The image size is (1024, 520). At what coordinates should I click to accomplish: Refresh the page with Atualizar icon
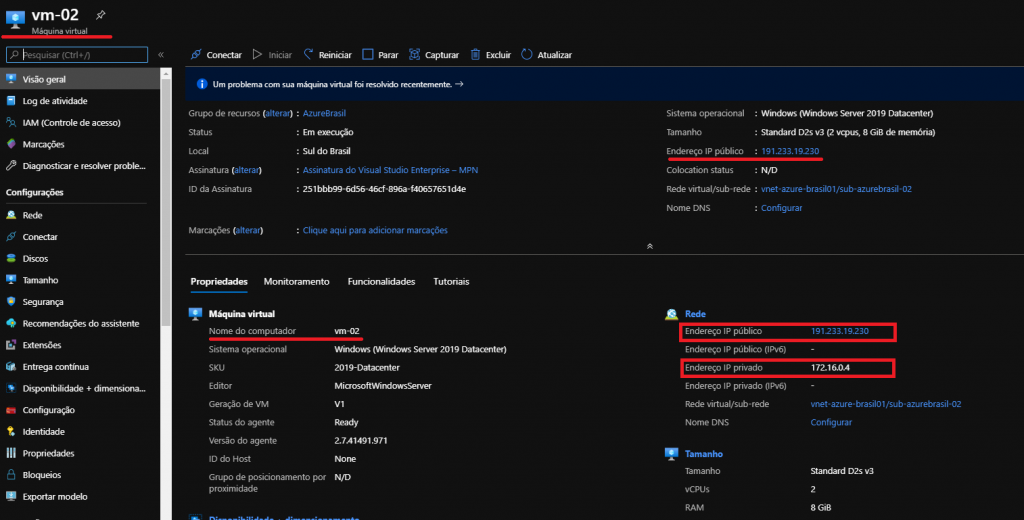pyautogui.click(x=528, y=55)
